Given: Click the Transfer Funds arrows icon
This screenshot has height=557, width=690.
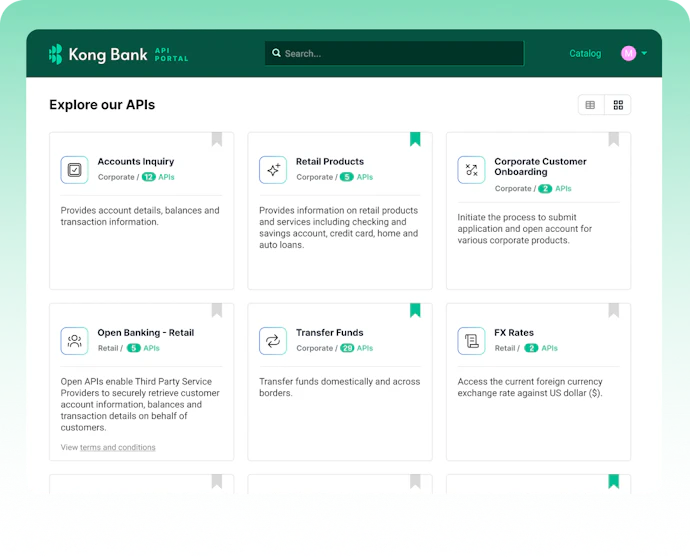Looking at the screenshot, I should pos(272,341).
